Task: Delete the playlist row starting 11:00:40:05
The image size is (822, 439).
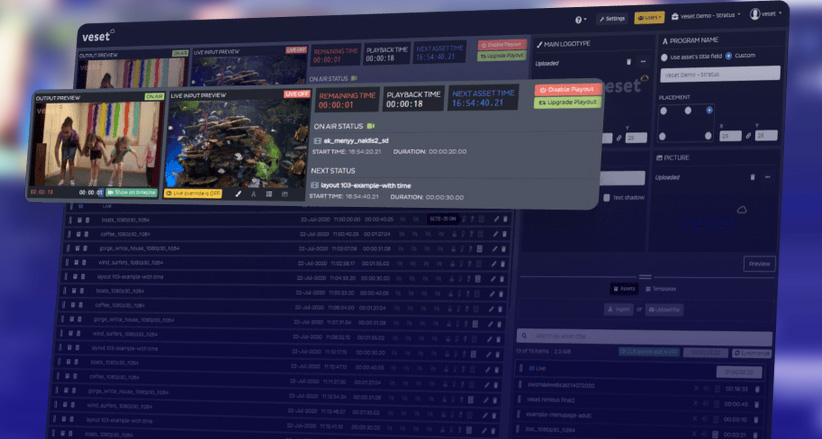Action: pyautogui.click(x=505, y=234)
